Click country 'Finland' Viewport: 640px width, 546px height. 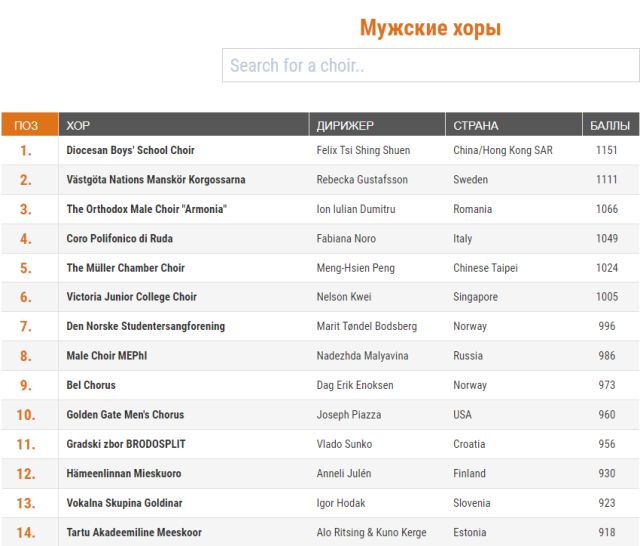click(469, 473)
